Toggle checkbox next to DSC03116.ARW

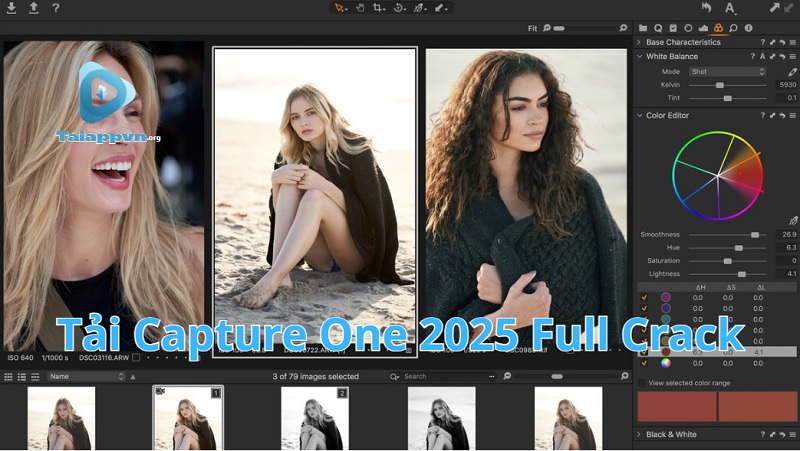tap(136, 358)
